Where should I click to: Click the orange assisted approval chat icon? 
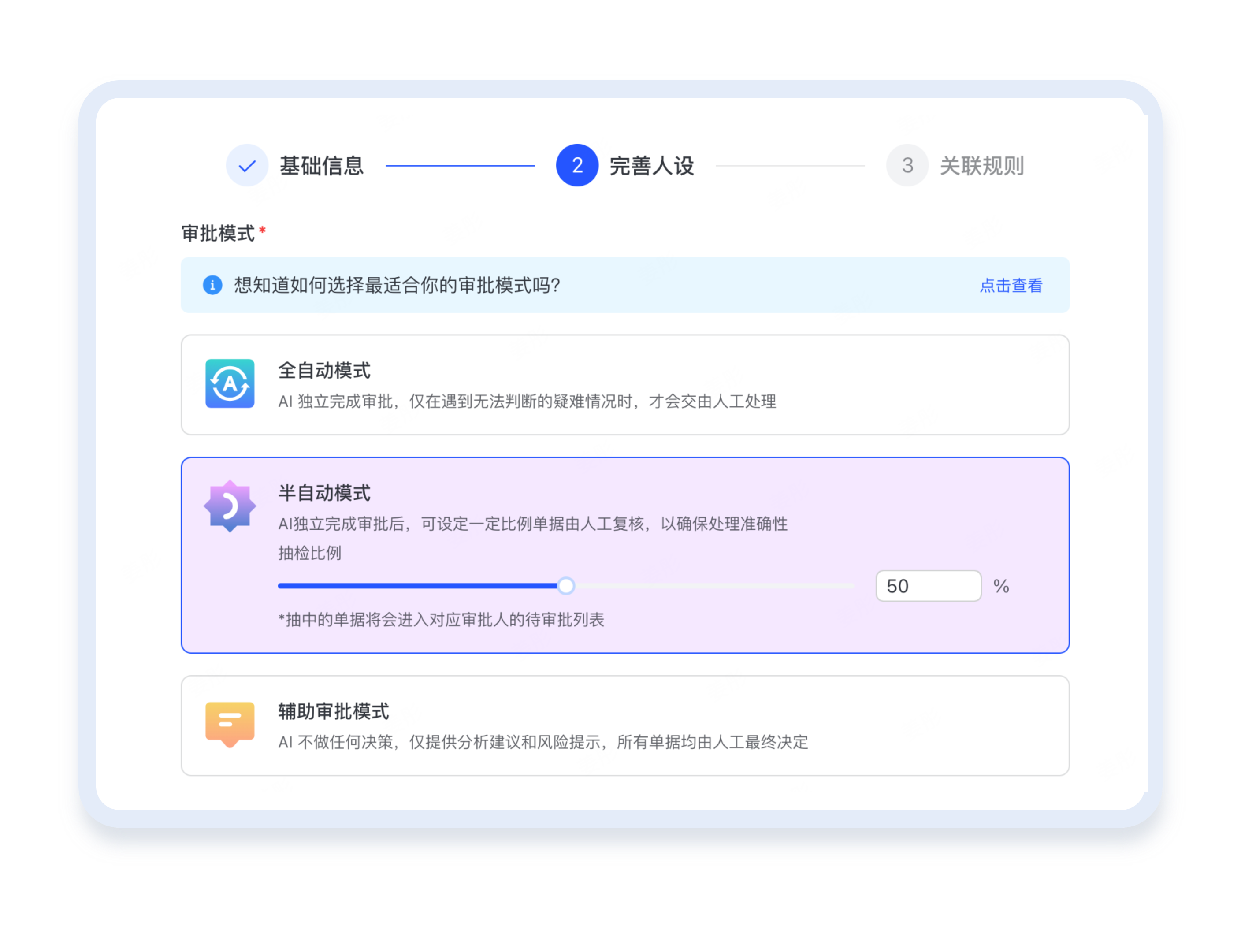click(230, 724)
